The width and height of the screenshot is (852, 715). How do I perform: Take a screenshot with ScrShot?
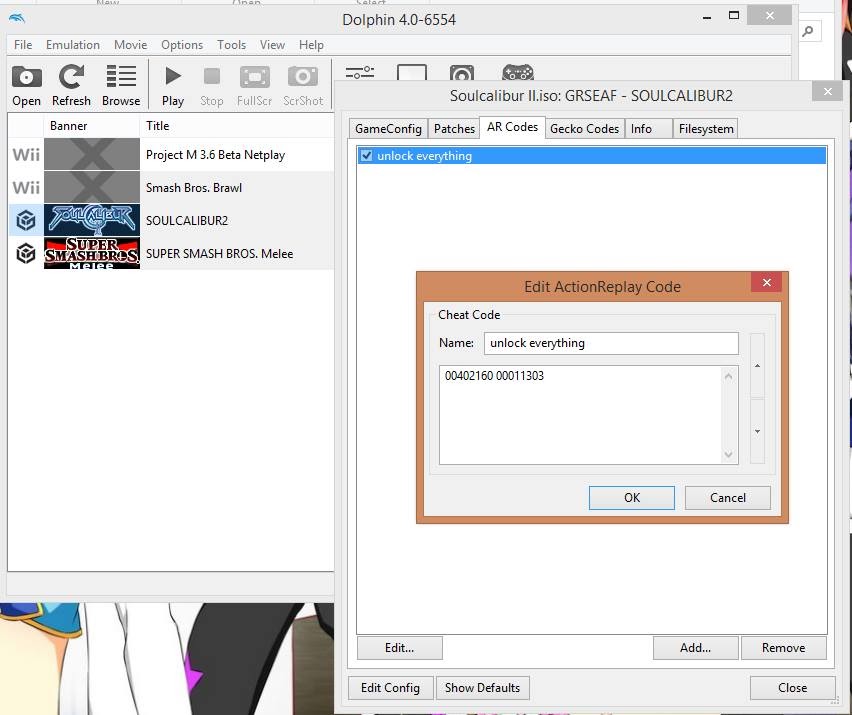(303, 86)
